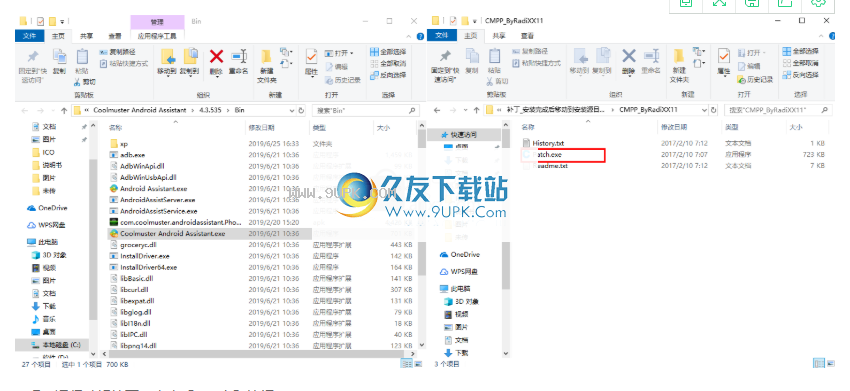This screenshot has height=391, width=850.
Task: Switch Bin window to details view toggle
Action: (406, 363)
